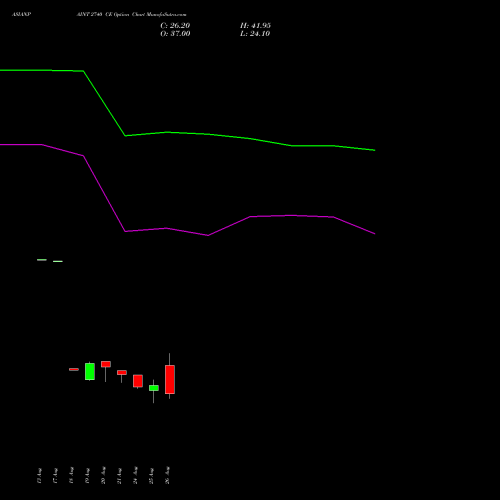
Task: Click the 12 Aug date axis label
Action: 39,476
